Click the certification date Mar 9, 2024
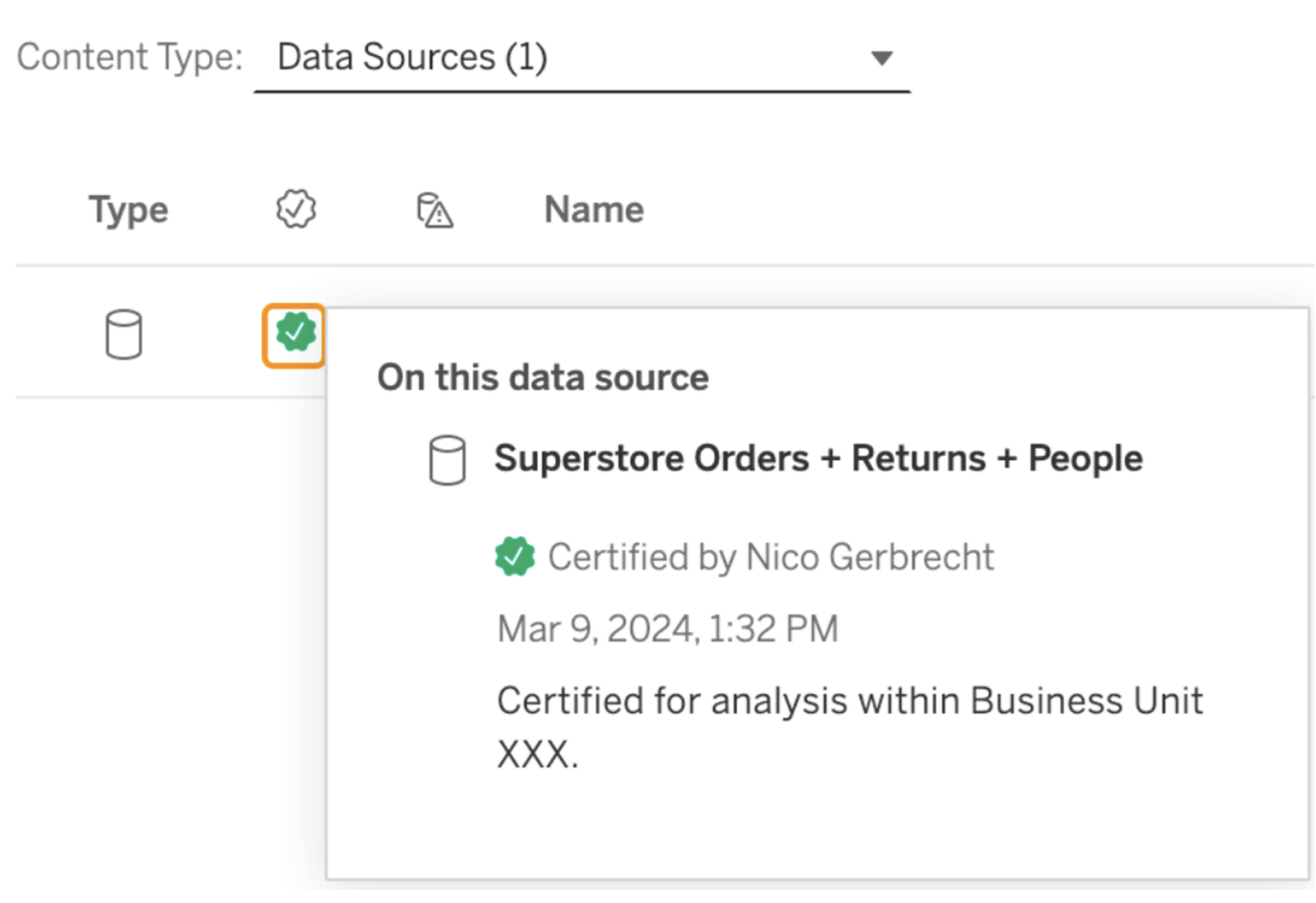The width and height of the screenshot is (1316, 903). [667, 628]
